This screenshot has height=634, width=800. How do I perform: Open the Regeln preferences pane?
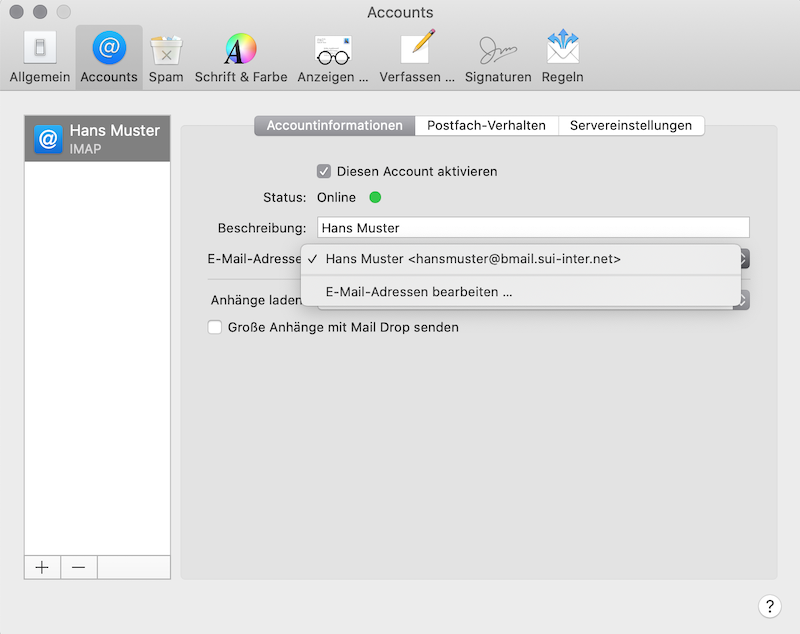pos(563,58)
